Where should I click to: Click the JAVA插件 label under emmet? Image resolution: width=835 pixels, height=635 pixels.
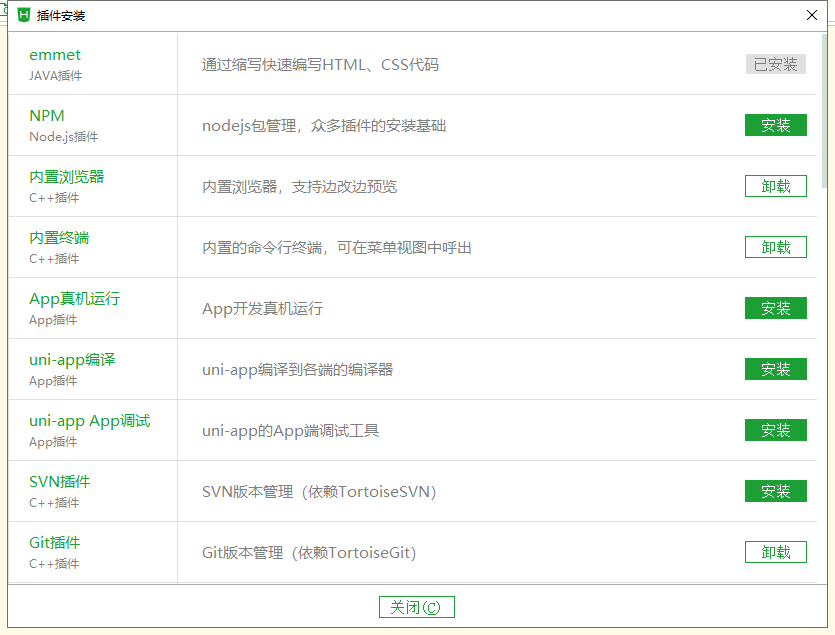pos(55,76)
